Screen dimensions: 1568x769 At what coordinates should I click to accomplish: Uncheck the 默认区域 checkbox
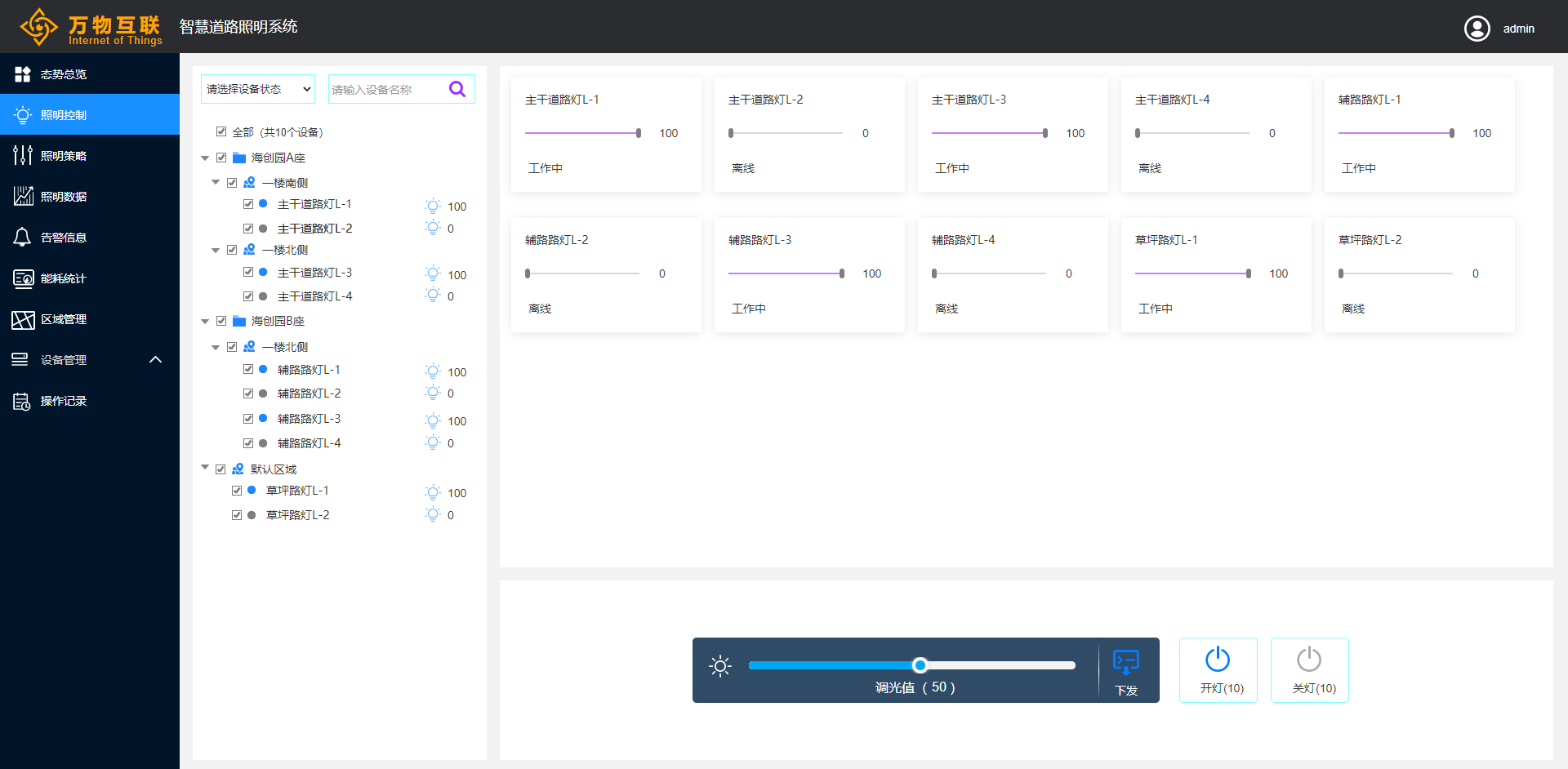220,469
